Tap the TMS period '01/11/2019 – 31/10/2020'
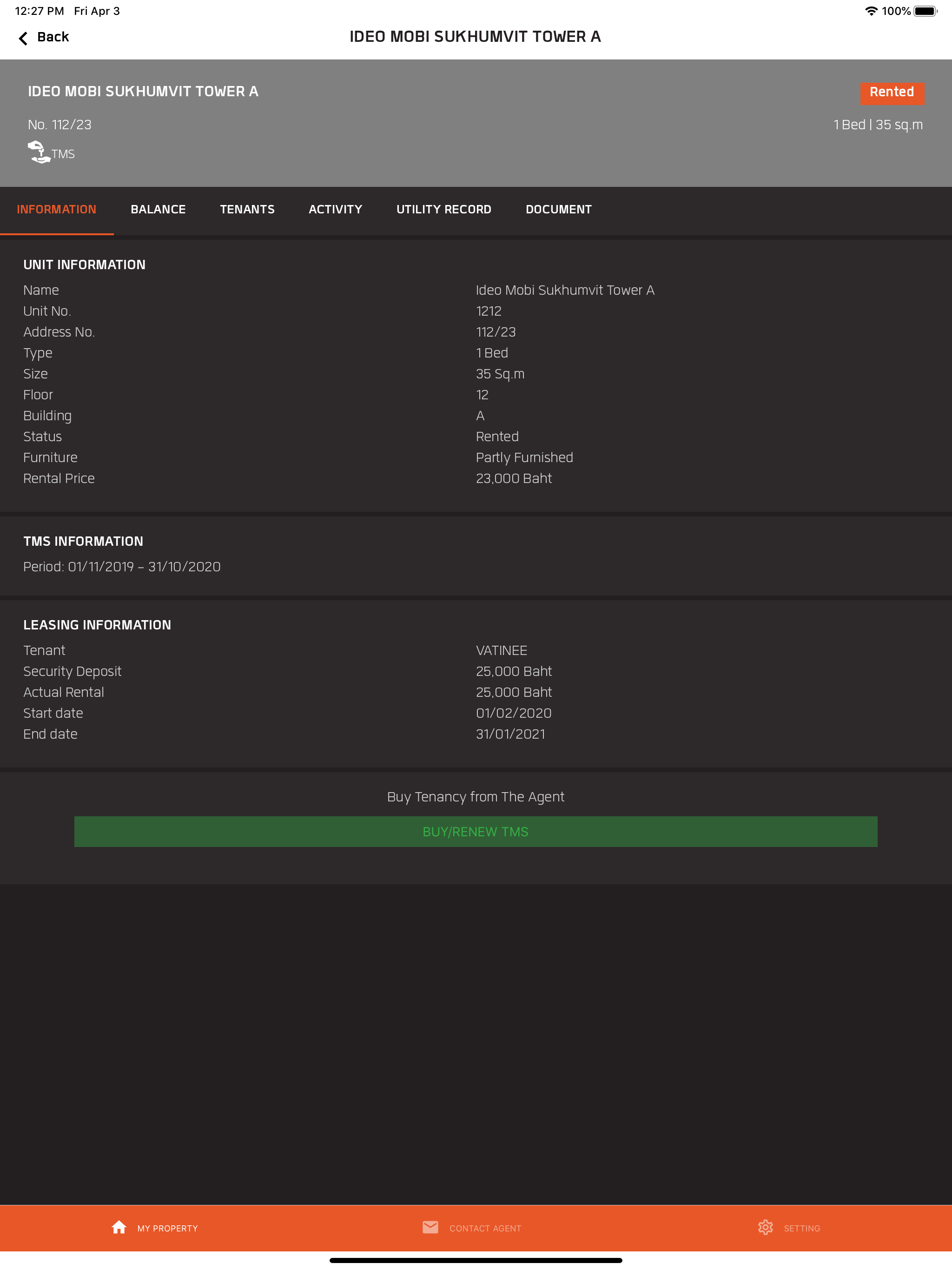952x1270 pixels. (144, 567)
